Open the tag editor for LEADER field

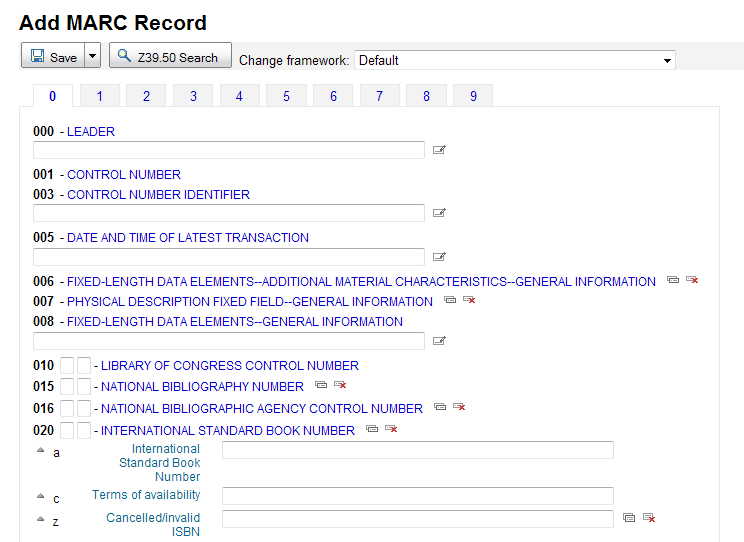[439, 151]
